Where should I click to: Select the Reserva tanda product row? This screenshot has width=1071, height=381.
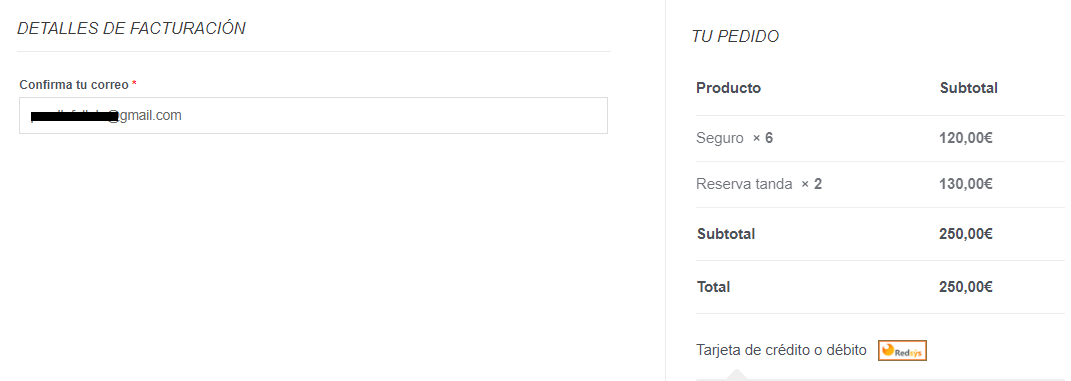pos(880,184)
